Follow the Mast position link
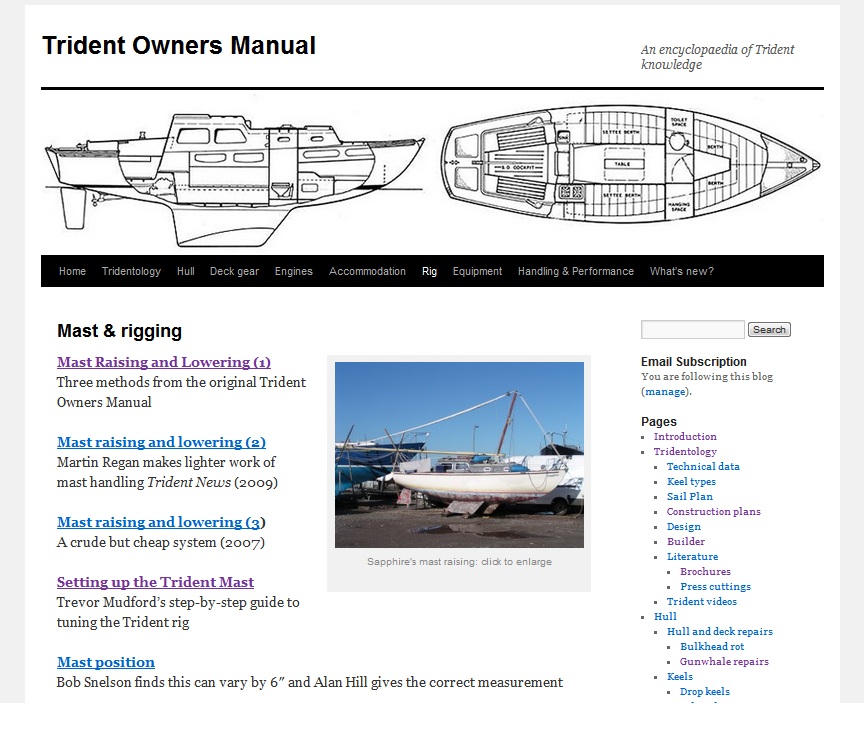 click(106, 662)
